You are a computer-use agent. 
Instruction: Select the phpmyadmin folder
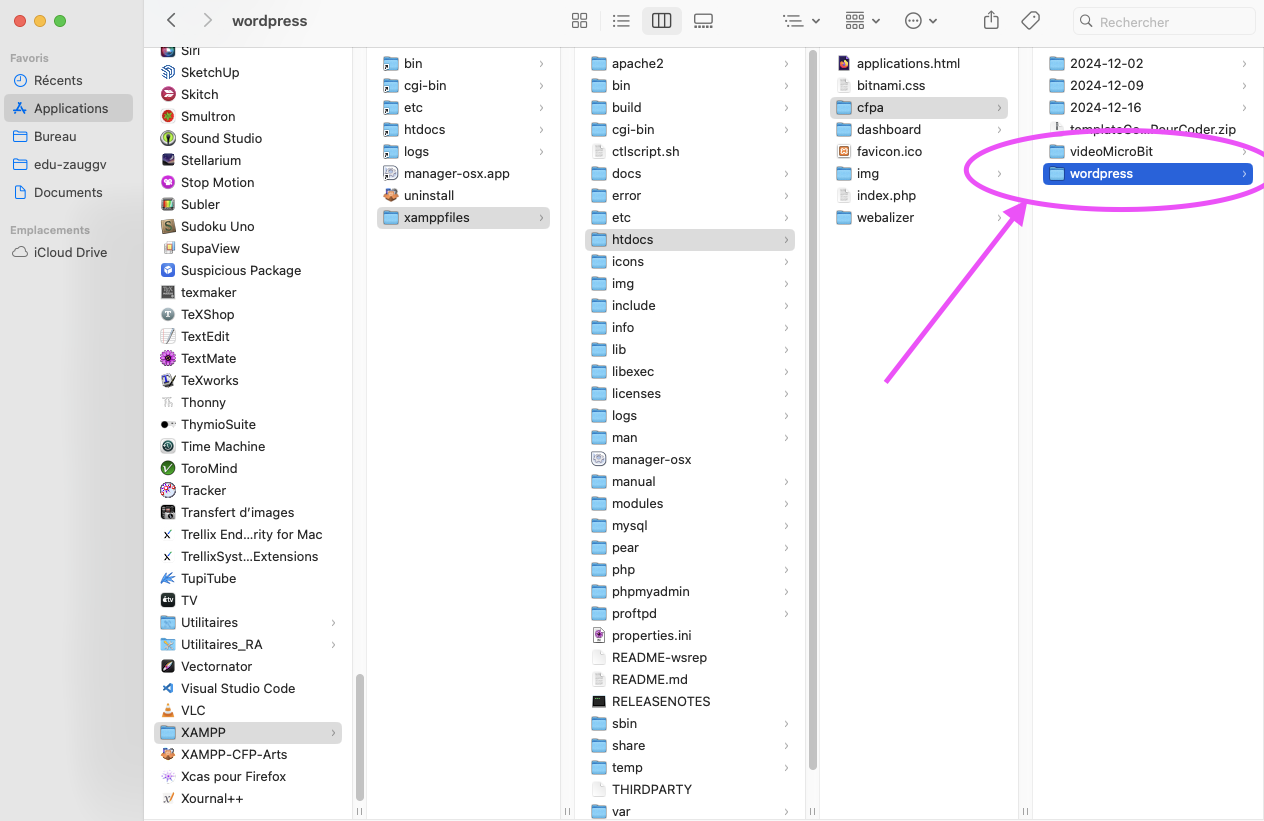pyautogui.click(x=650, y=591)
